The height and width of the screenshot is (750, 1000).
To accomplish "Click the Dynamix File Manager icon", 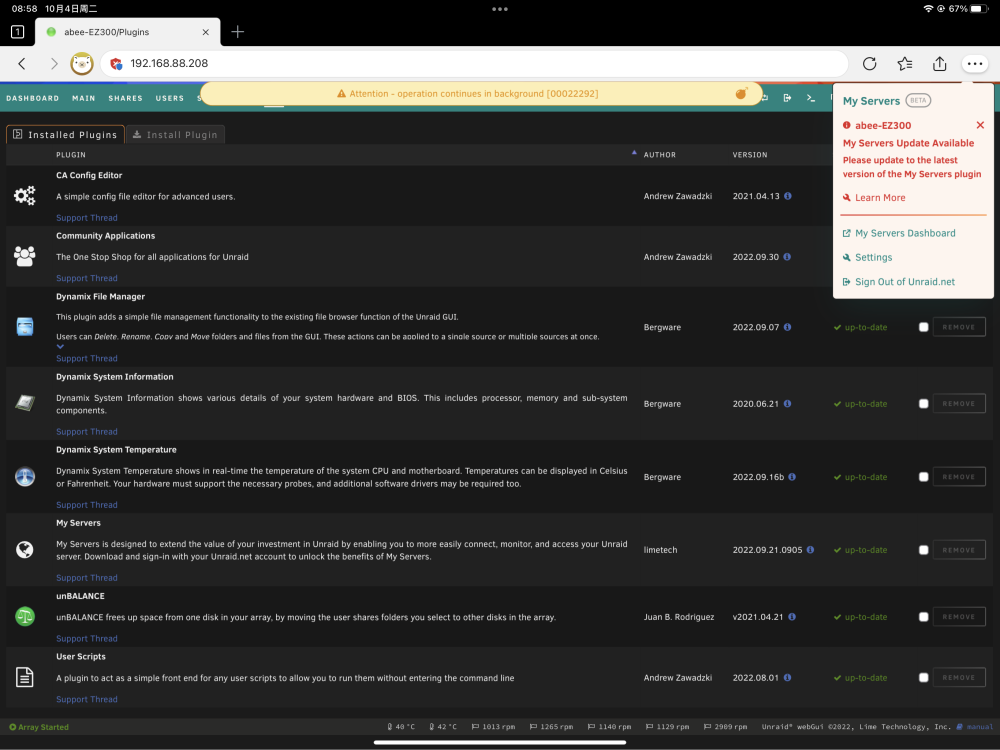I will pyautogui.click(x=25, y=327).
